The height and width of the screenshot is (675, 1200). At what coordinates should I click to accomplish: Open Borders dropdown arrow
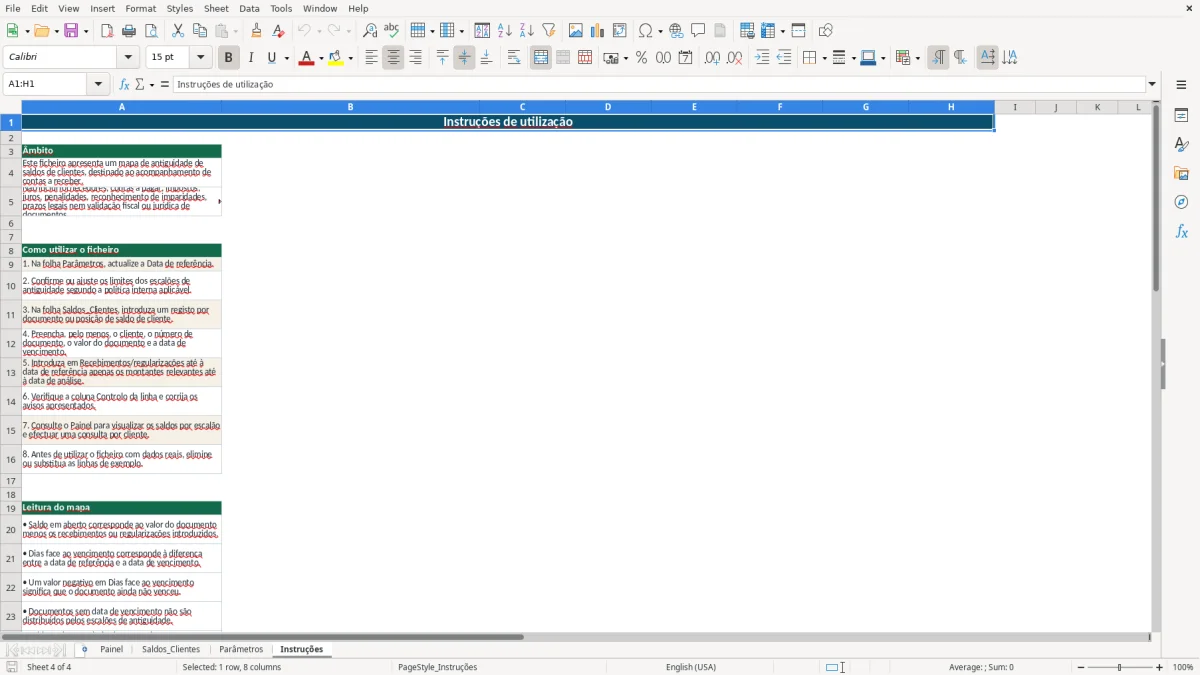click(x=823, y=58)
